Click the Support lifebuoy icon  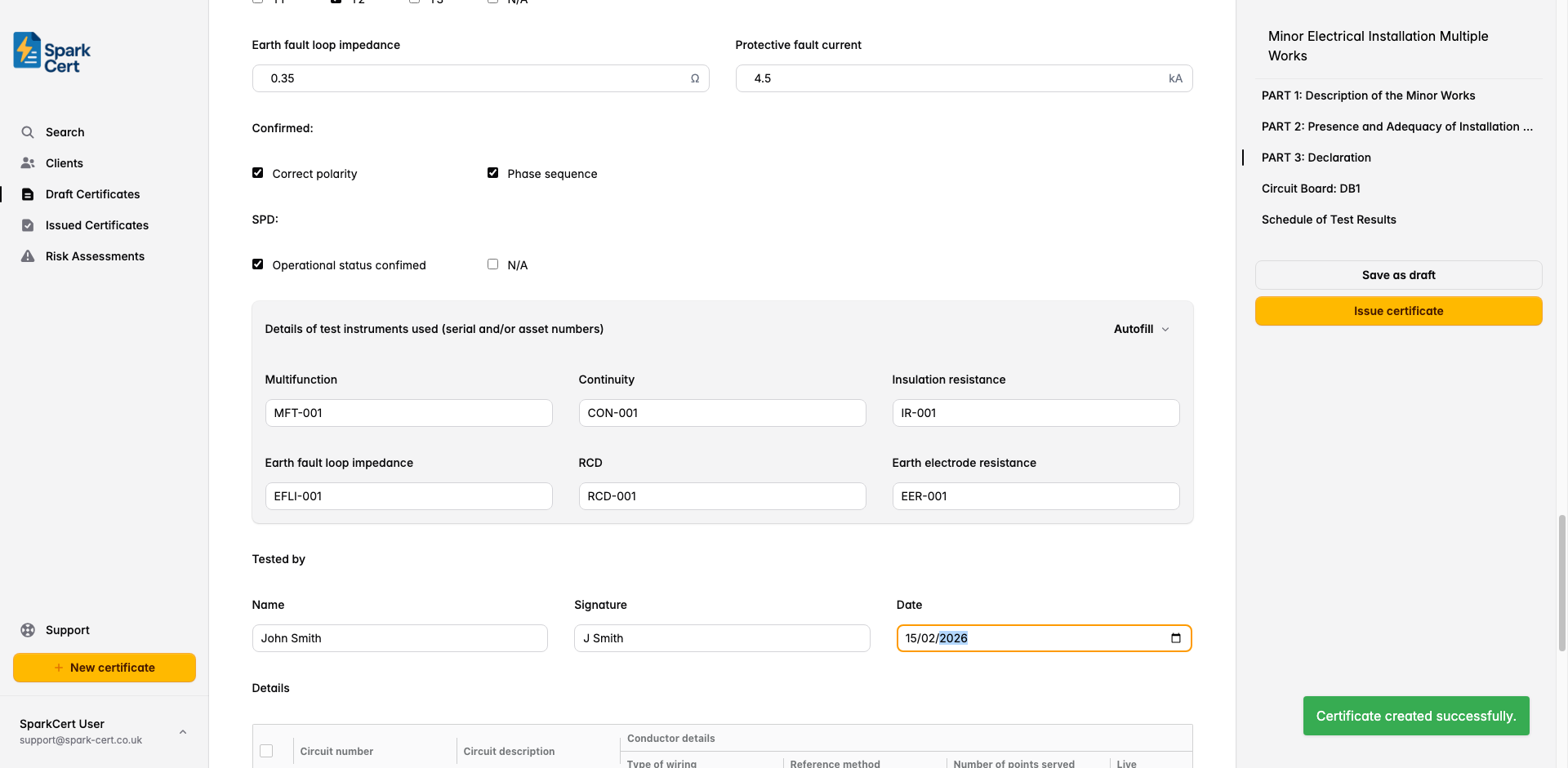tap(28, 630)
